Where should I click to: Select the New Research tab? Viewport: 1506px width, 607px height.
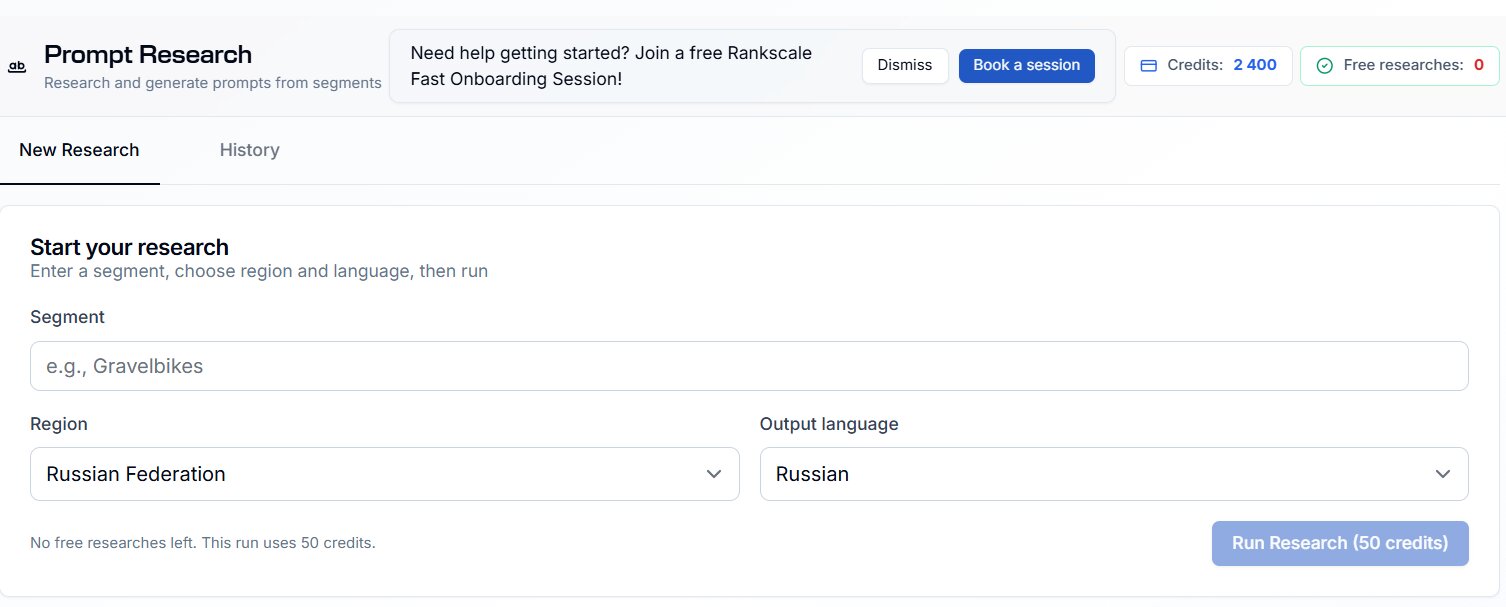tap(79, 150)
